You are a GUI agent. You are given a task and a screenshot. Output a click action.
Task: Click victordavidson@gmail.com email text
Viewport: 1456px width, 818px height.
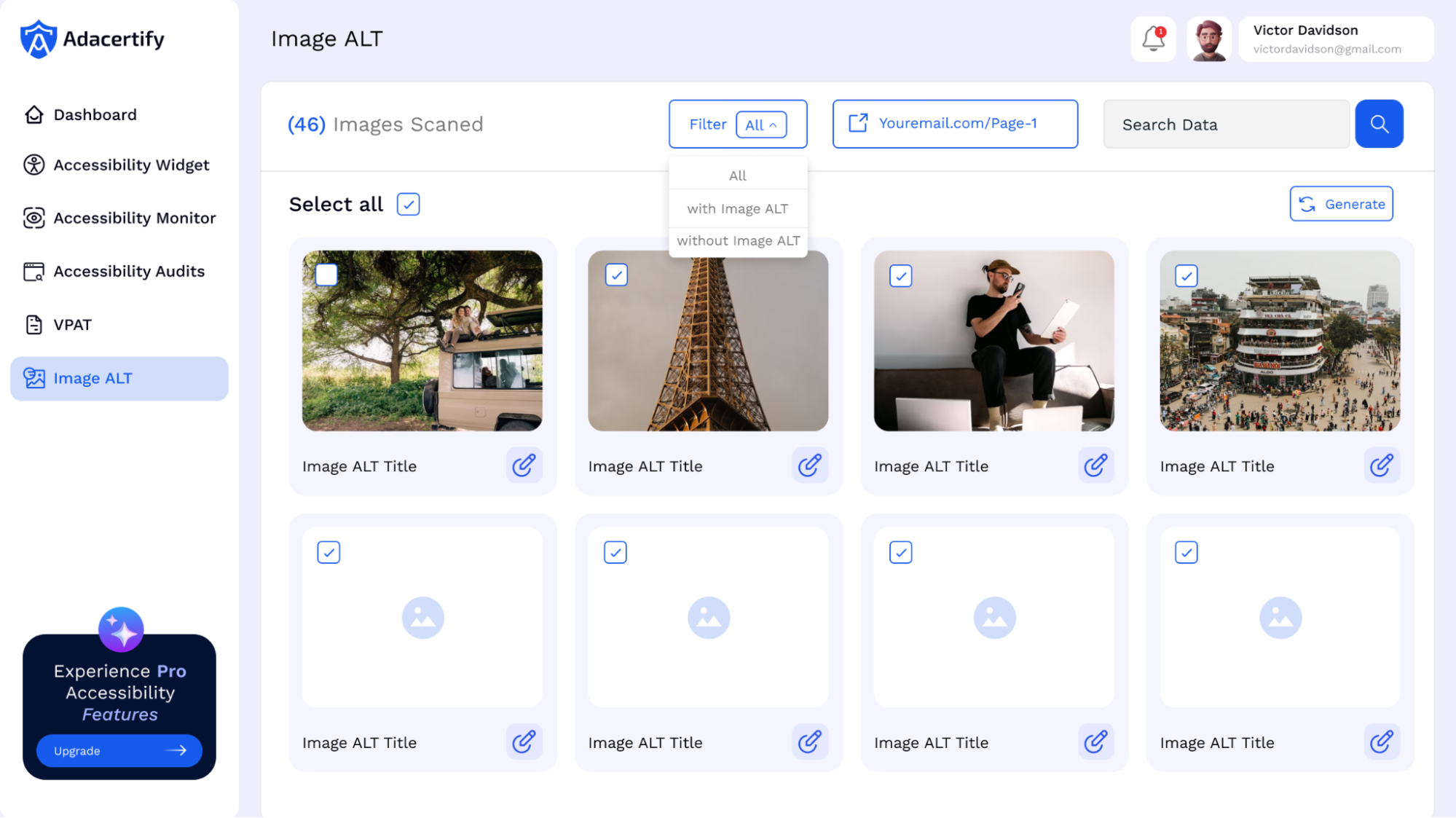(1327, 49)
